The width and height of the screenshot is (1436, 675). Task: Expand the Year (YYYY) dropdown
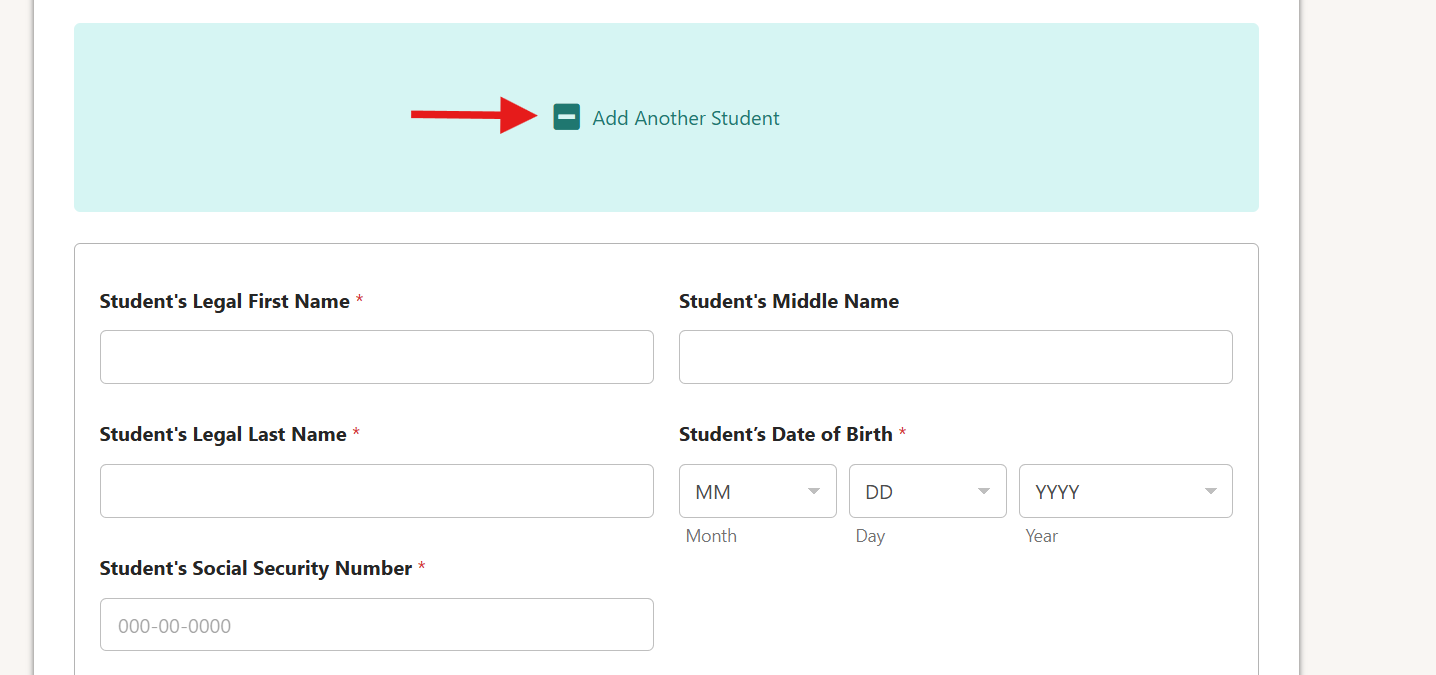[x=1125, y=491]
